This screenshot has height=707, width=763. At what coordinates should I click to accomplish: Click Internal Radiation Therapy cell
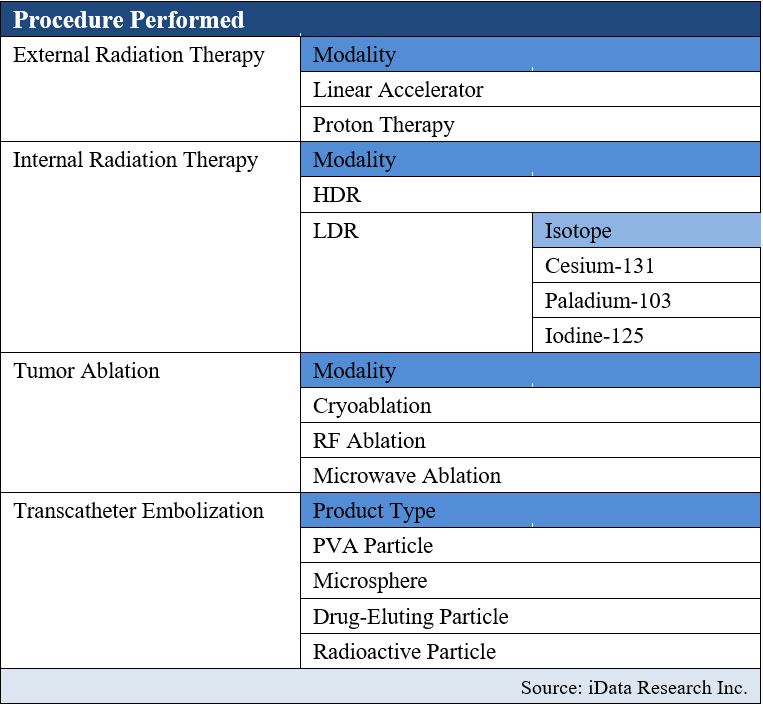pyautogui.click(x=150, y=247)
